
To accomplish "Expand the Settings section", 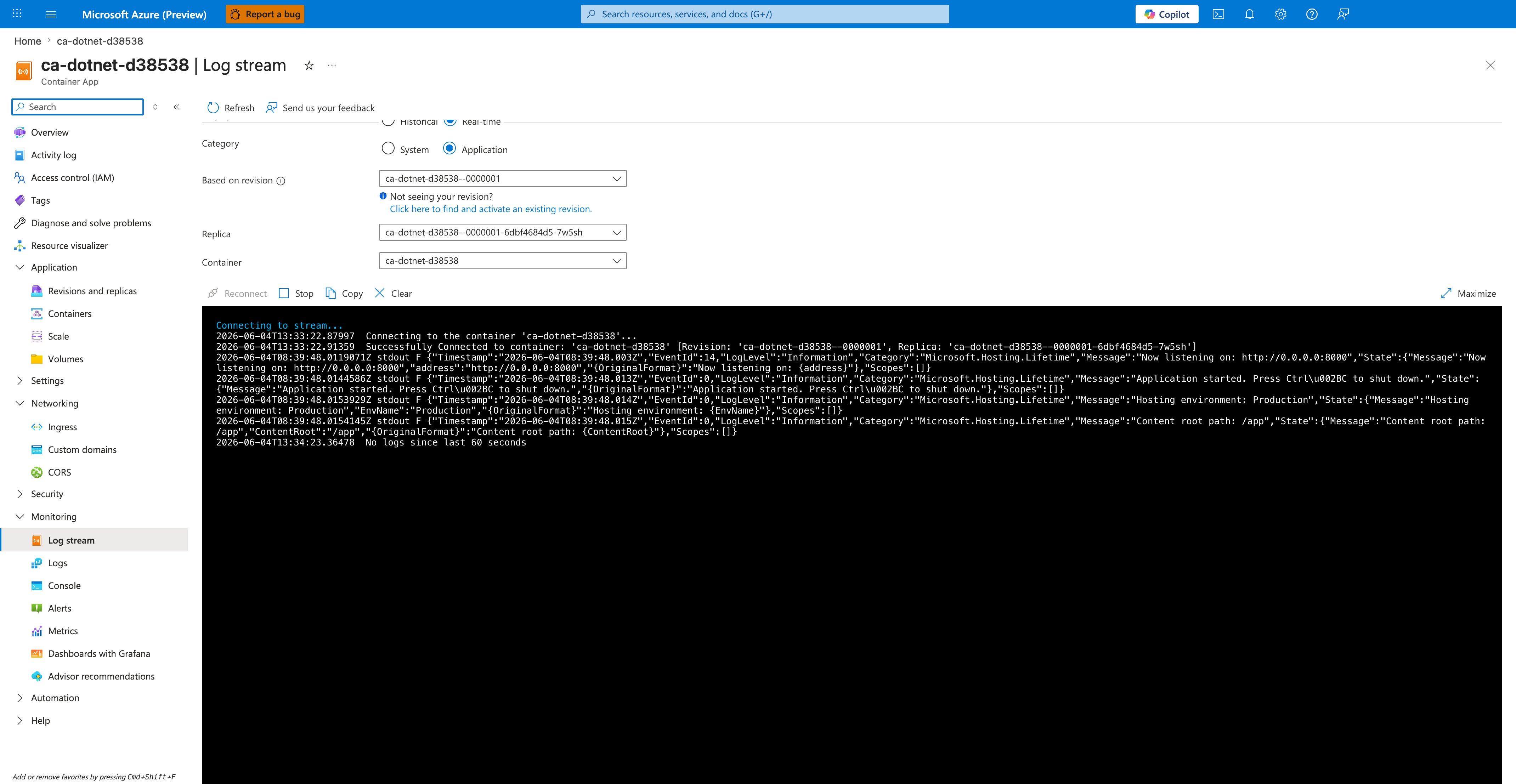I will tap(19, 381).
